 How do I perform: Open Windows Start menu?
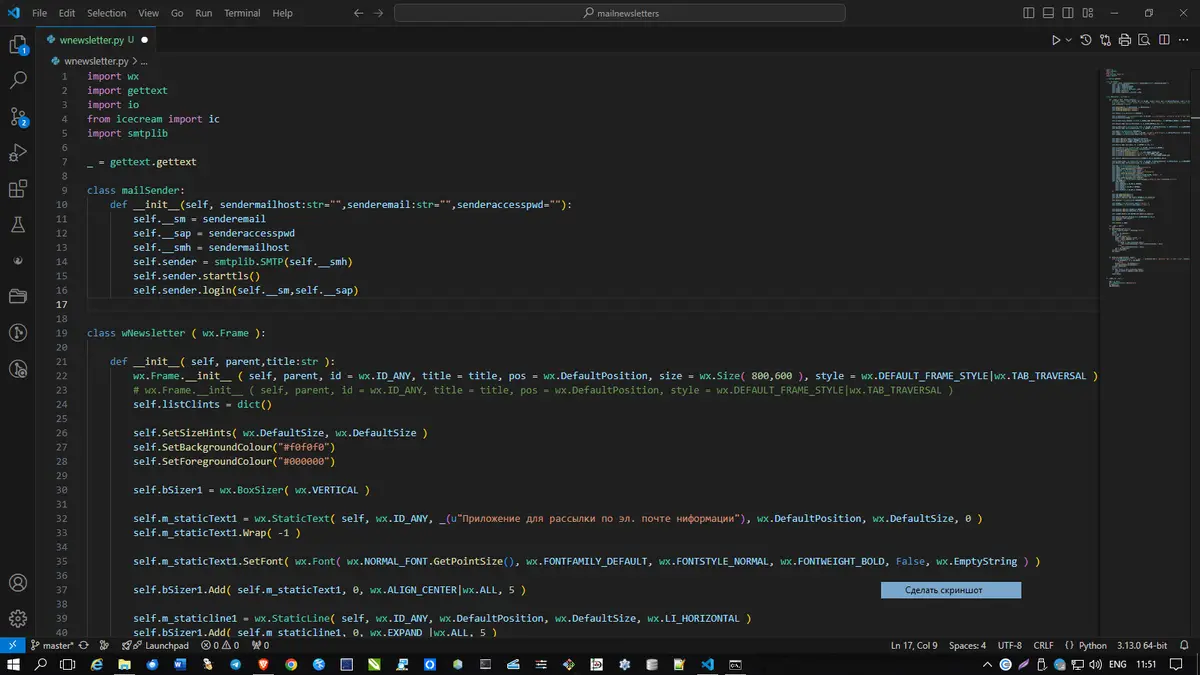point(15,664)
